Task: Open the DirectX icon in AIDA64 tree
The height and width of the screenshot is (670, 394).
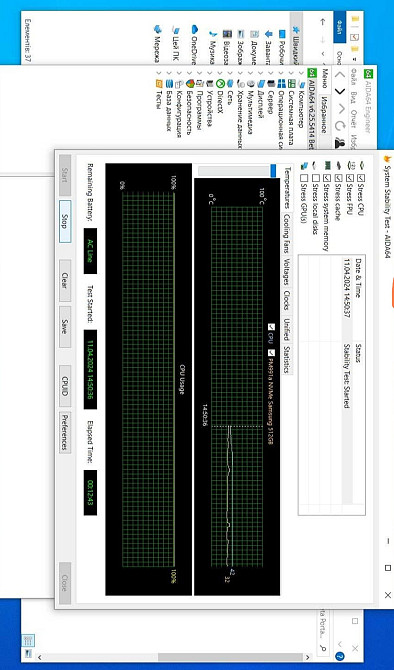Action: coord(221,83)
